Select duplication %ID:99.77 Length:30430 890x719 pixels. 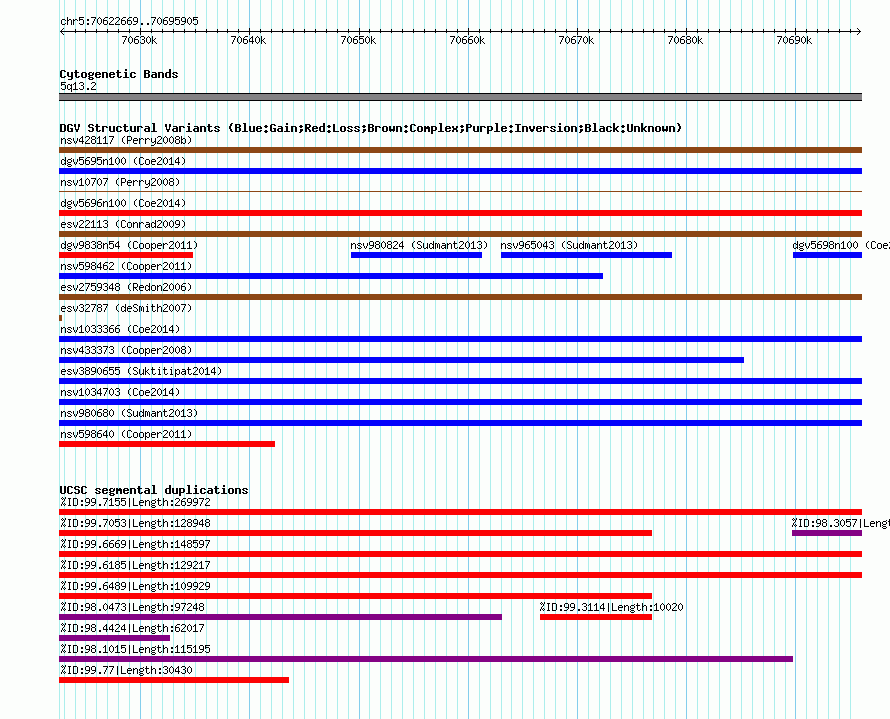[127, 670]
